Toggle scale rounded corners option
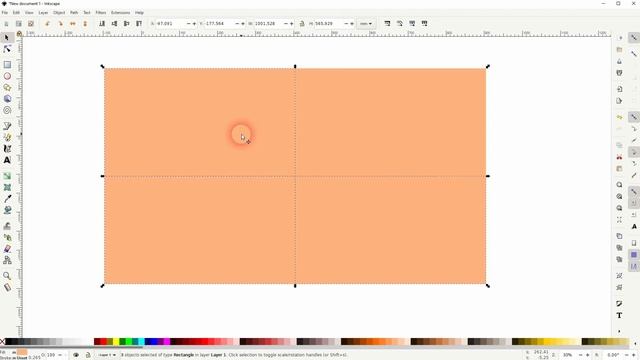Image resolution: width=640 pixels, height=360 pixels. point(400,24)
